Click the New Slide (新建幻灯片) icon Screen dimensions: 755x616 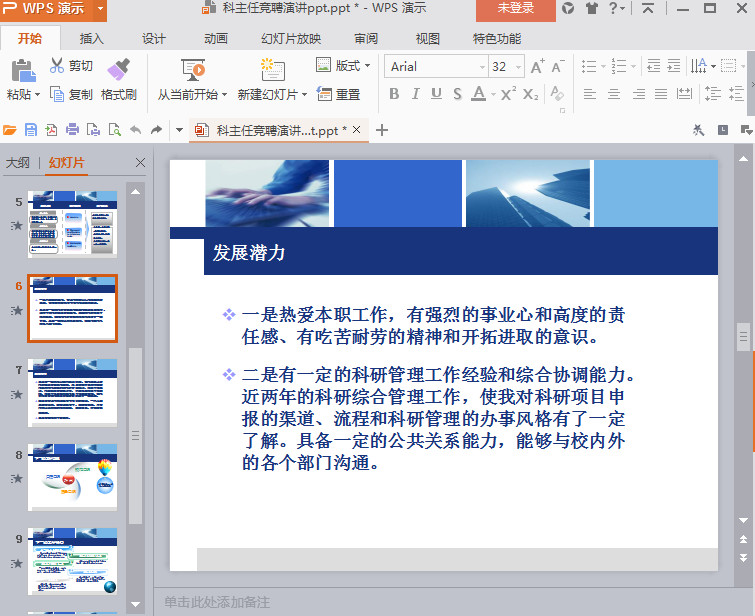point(271,70)
